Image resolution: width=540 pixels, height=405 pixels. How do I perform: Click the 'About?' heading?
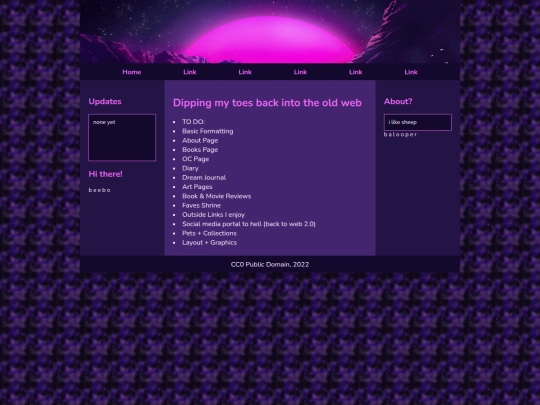tap(398, 102)
